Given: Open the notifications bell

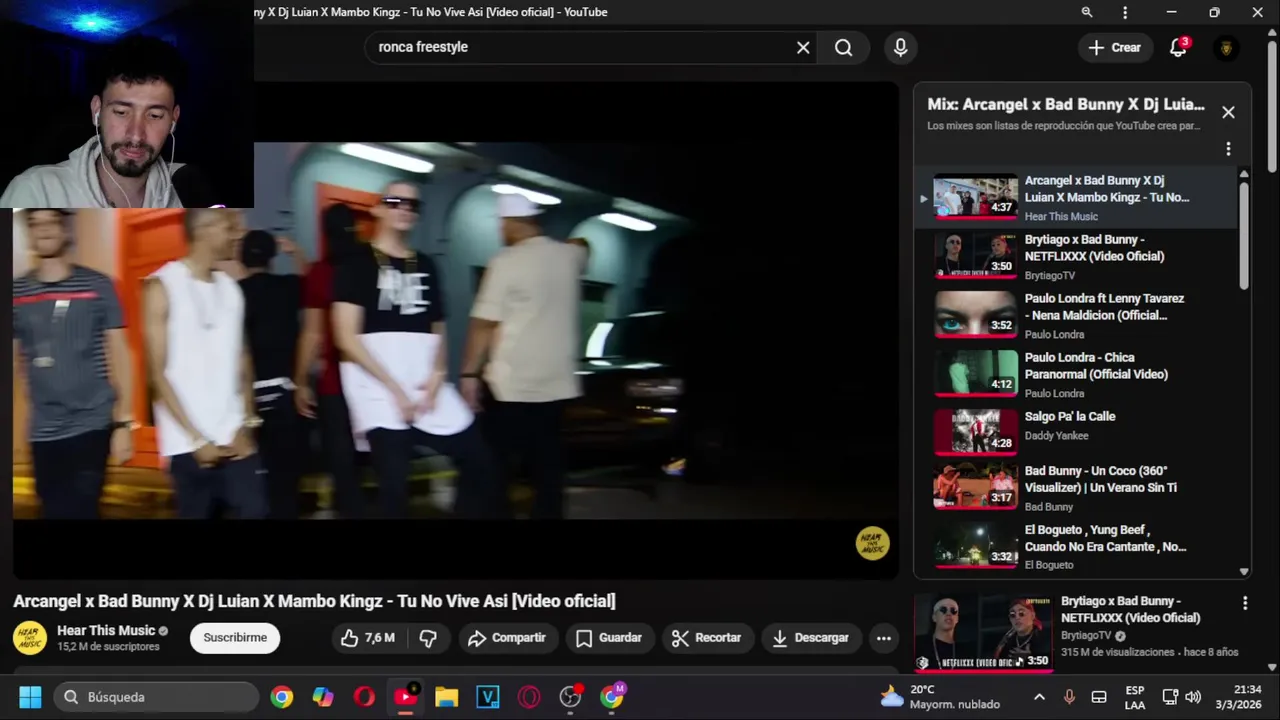Looking at the screenshot, I should 1178,47.
